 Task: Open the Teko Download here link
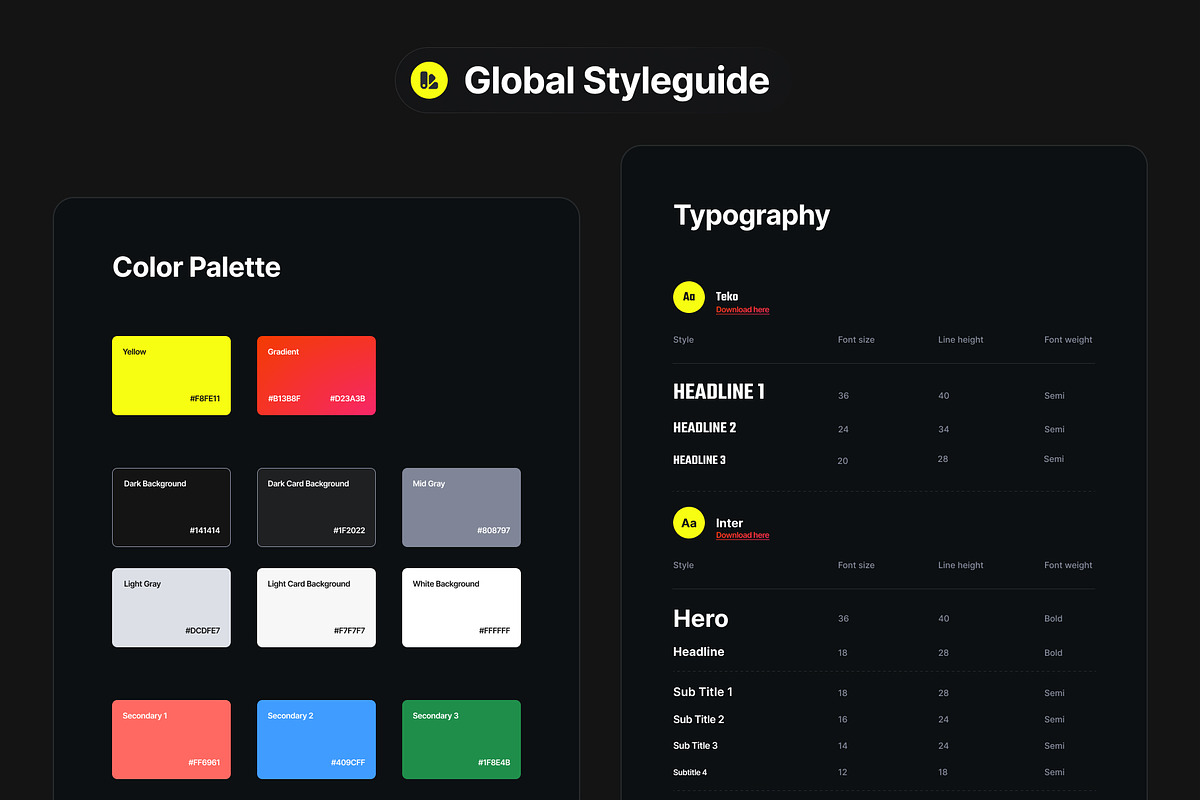pyautogui.click(x=742, y=310)
